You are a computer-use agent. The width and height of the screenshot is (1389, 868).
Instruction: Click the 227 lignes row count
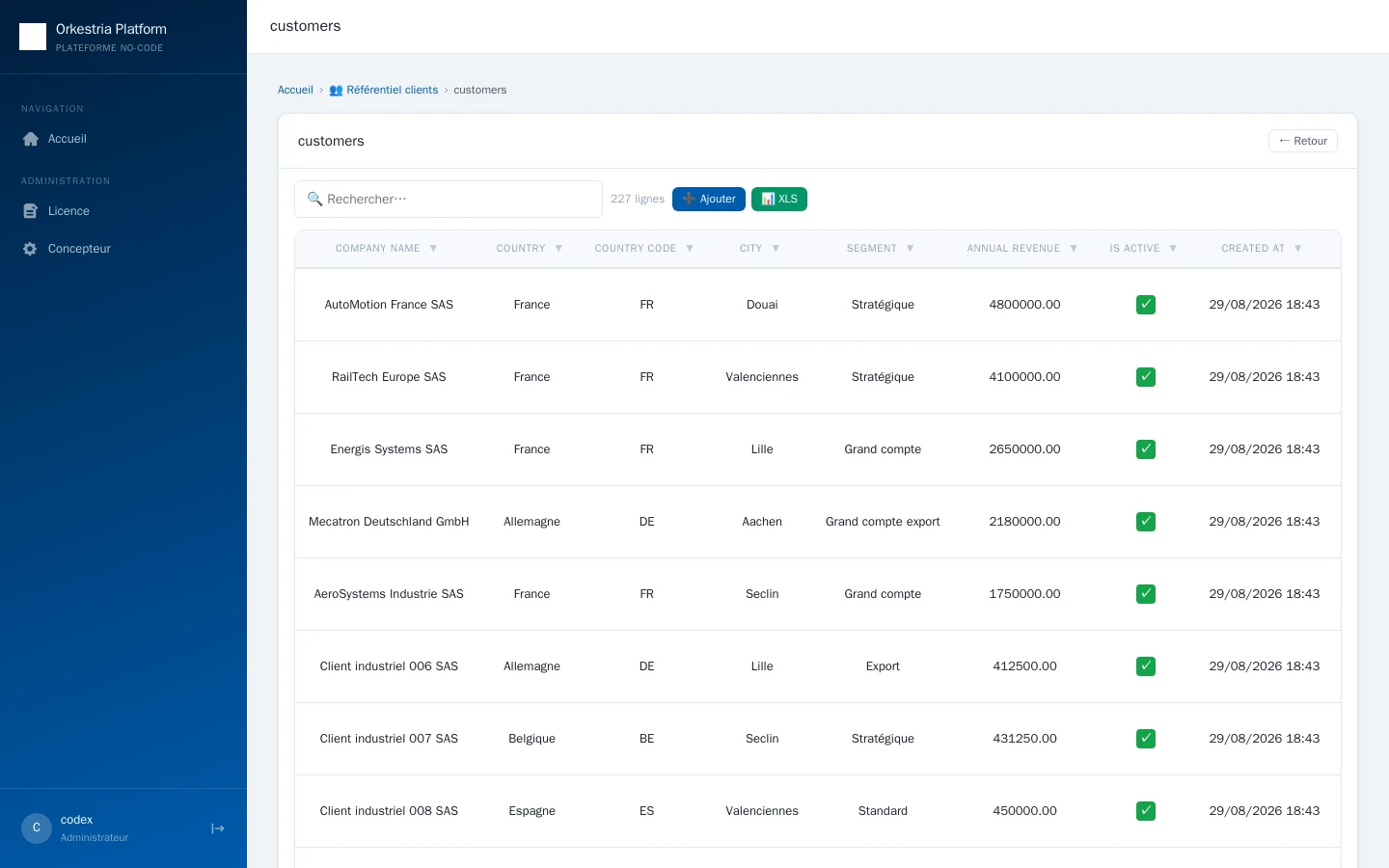[x=638, y=199]
